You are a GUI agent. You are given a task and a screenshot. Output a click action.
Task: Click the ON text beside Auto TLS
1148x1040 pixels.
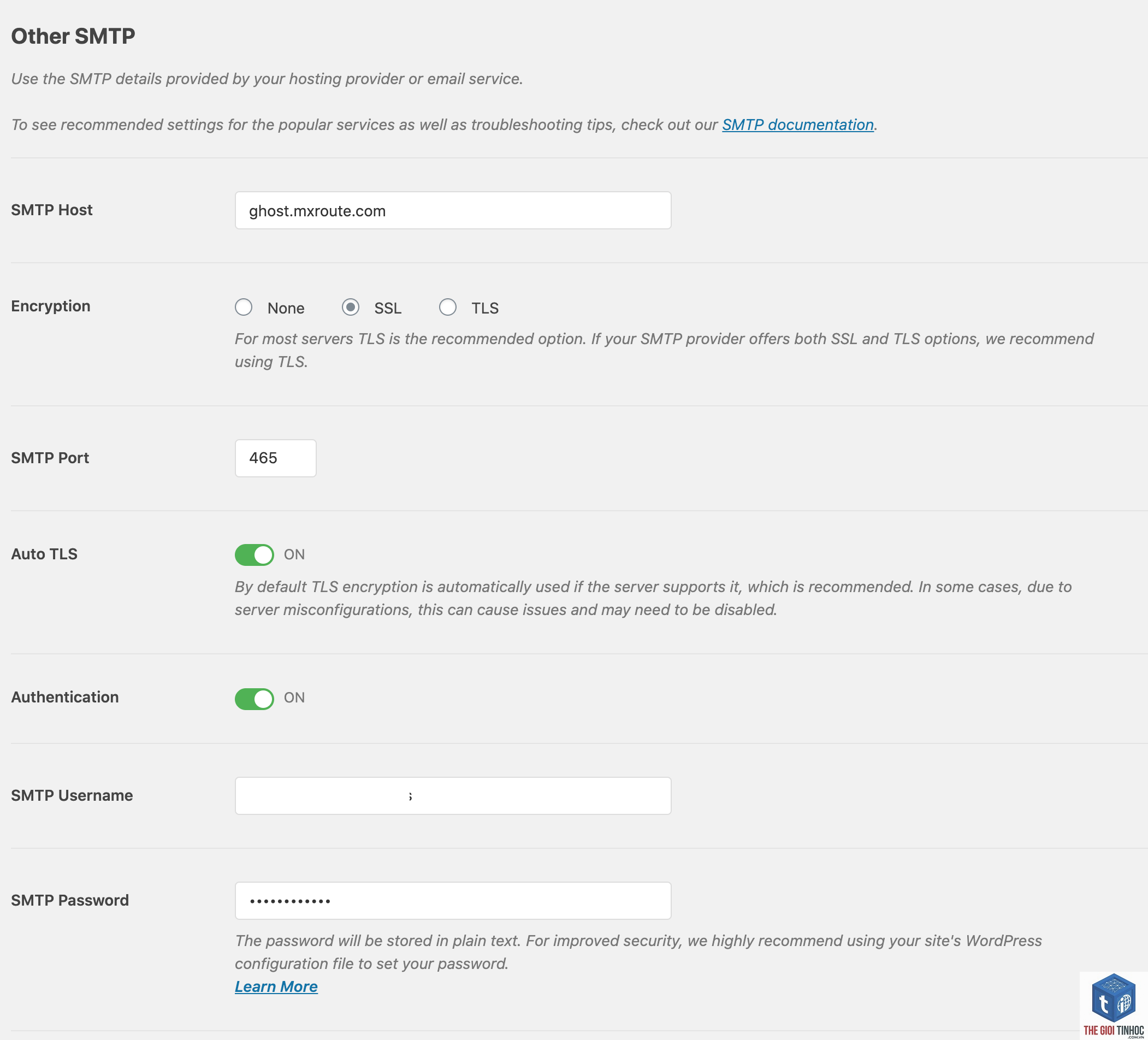coord(294,554)
